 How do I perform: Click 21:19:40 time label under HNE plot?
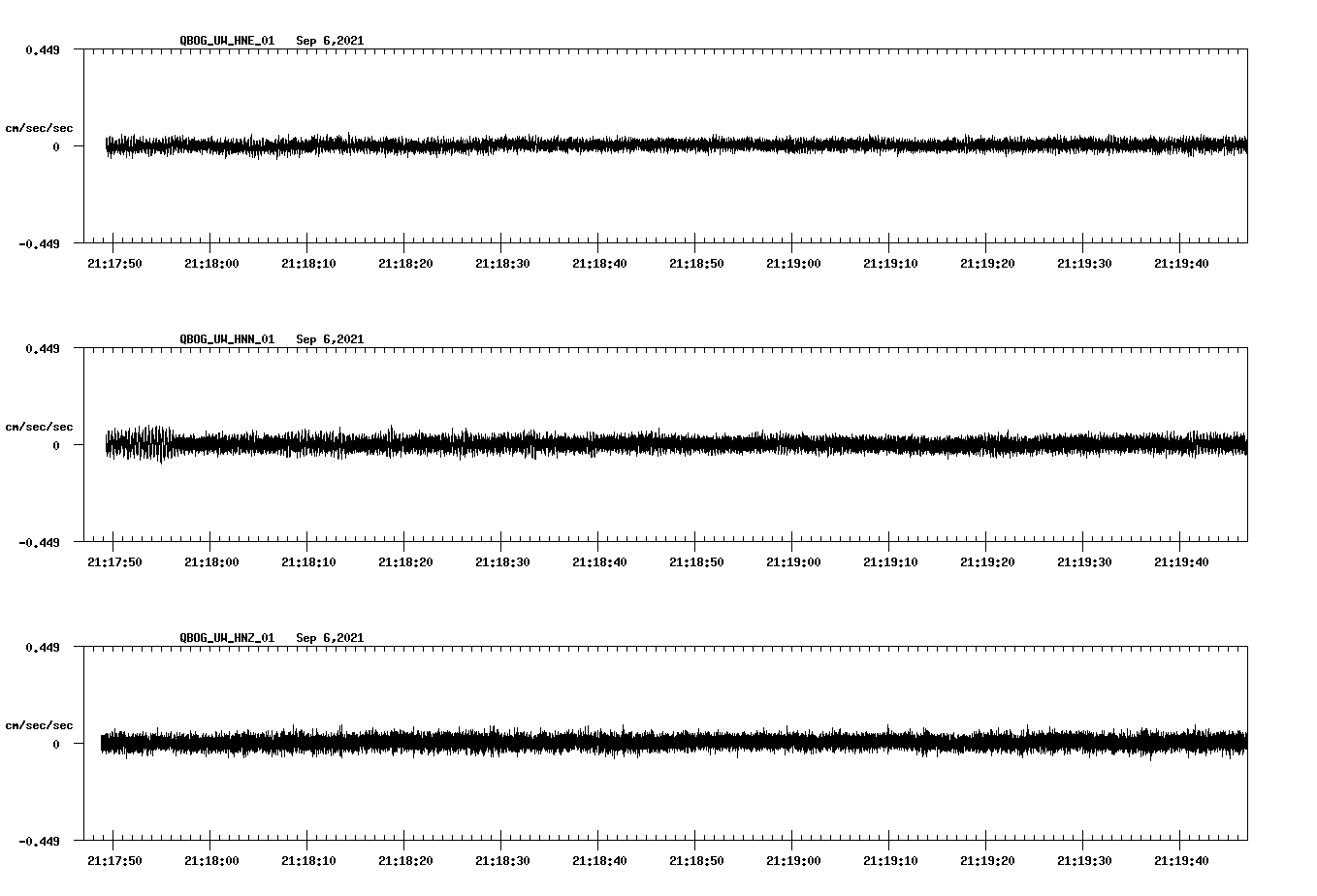click(x=1181, y=264)
